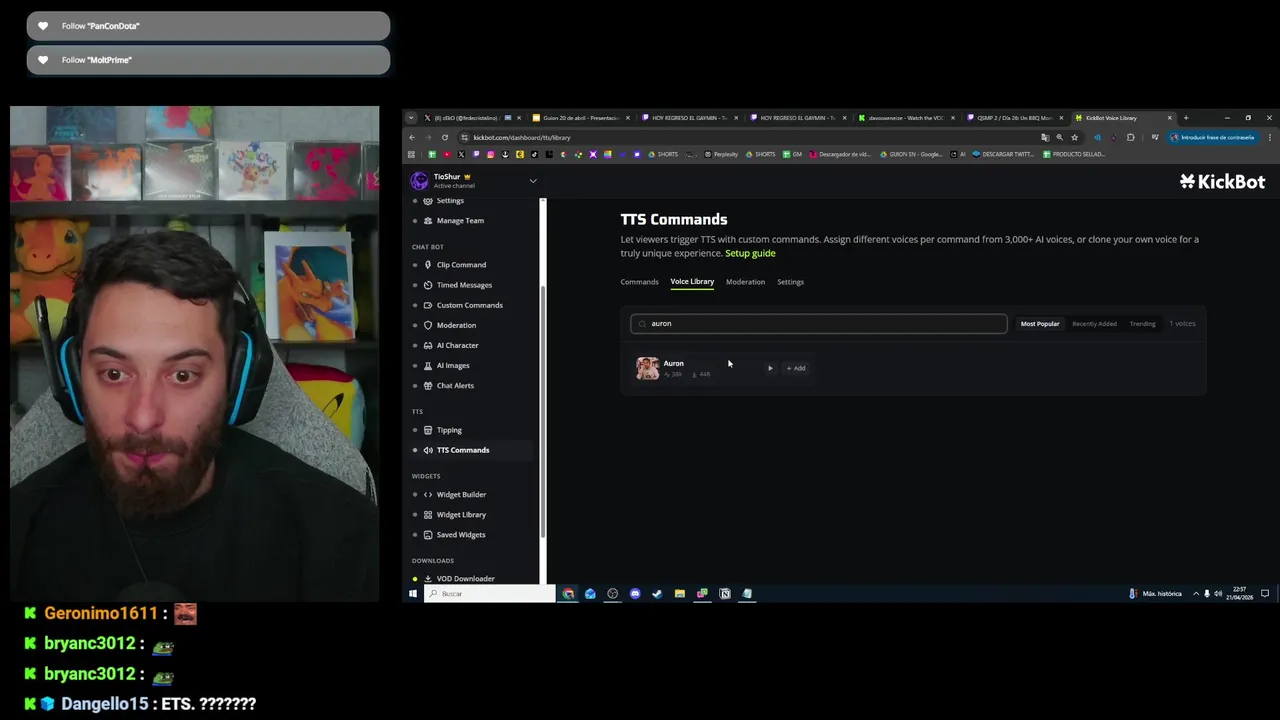Image resolution: width=1280 pixels, height=720 pixels.
Task: Open Manage Team in sidebar
Action: 459,221
